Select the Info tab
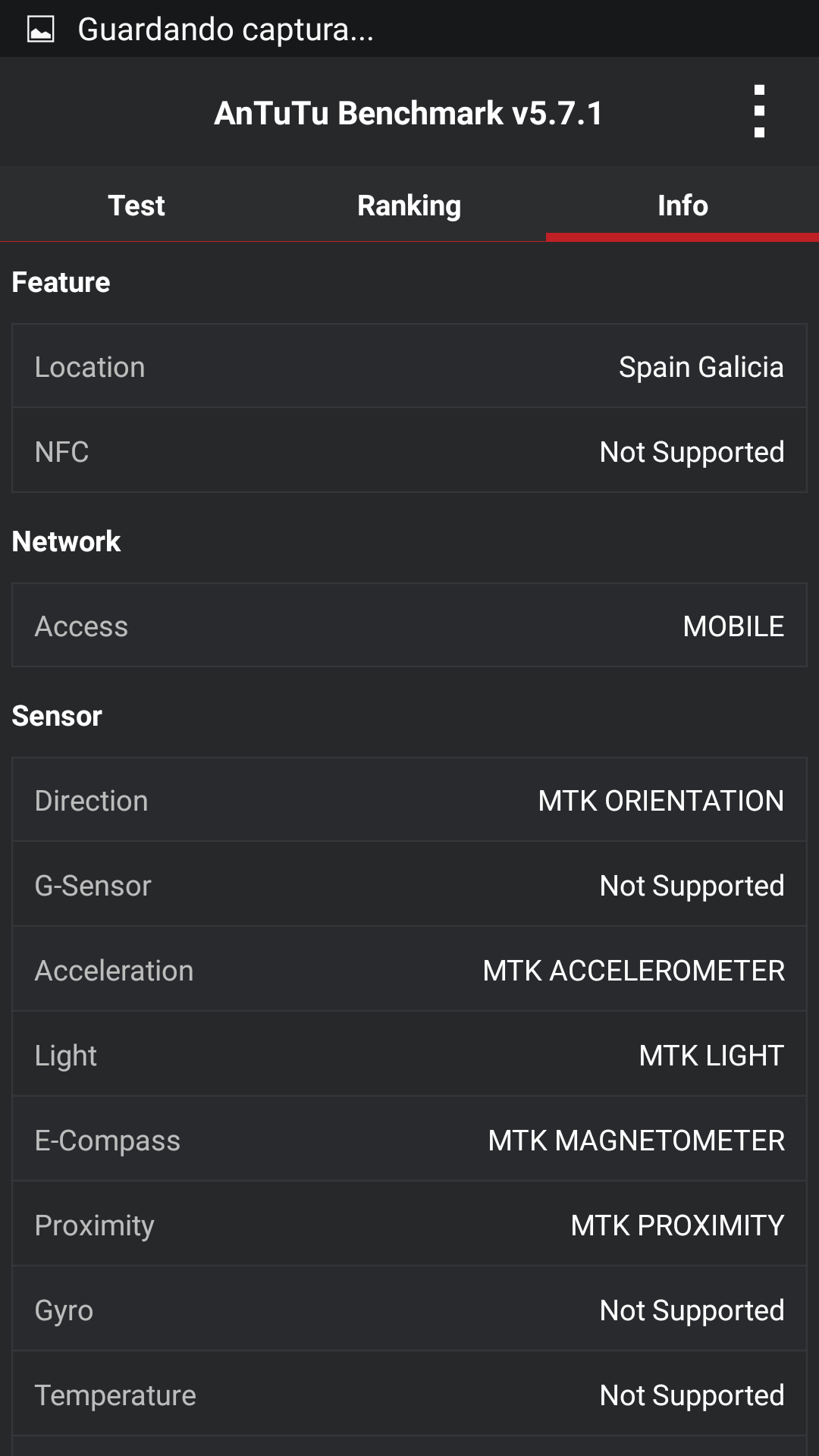819x1456 pixels. click(x=682, y=206)
